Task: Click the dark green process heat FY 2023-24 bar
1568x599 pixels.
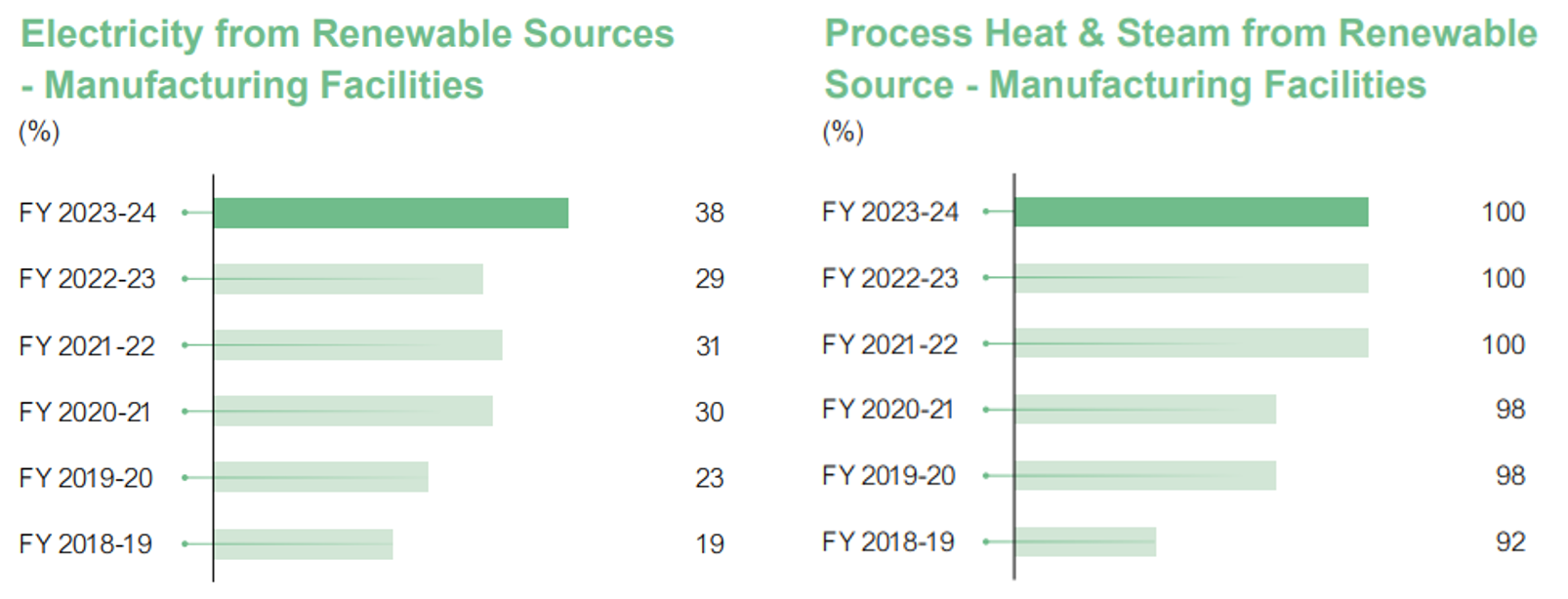Action: (1191, 212)
